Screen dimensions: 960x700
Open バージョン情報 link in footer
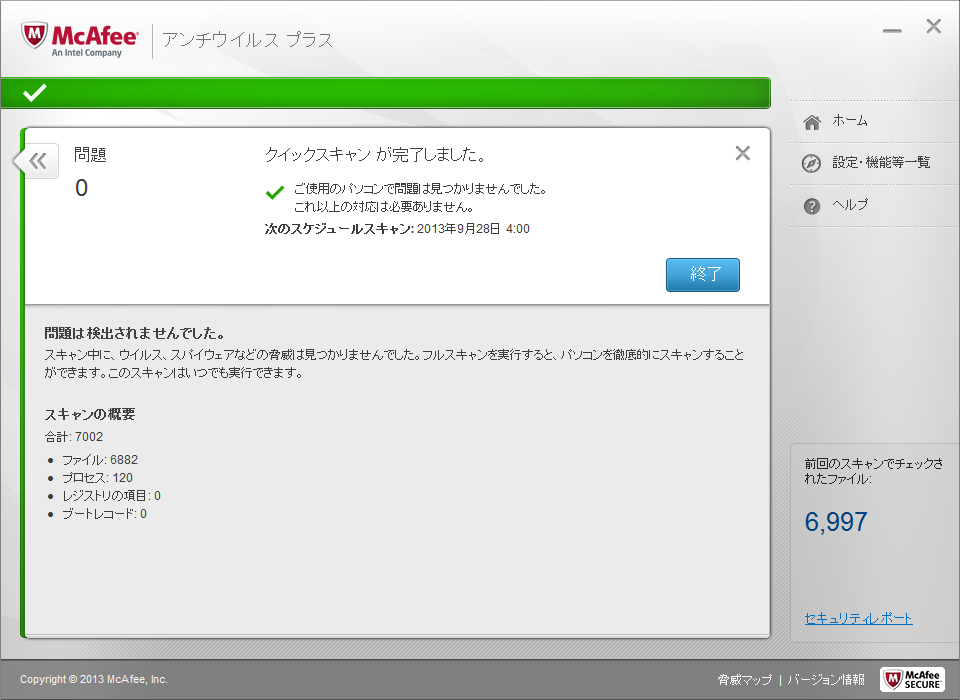pos(826,679)
